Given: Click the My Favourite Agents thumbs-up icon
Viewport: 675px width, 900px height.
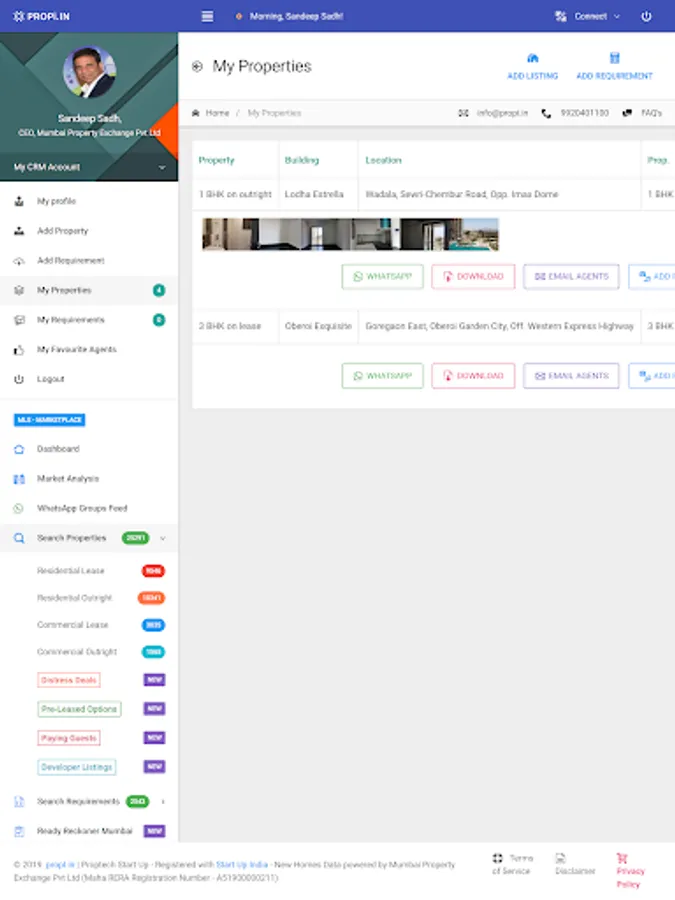Looking at the screenshot, I should point(19,350).
